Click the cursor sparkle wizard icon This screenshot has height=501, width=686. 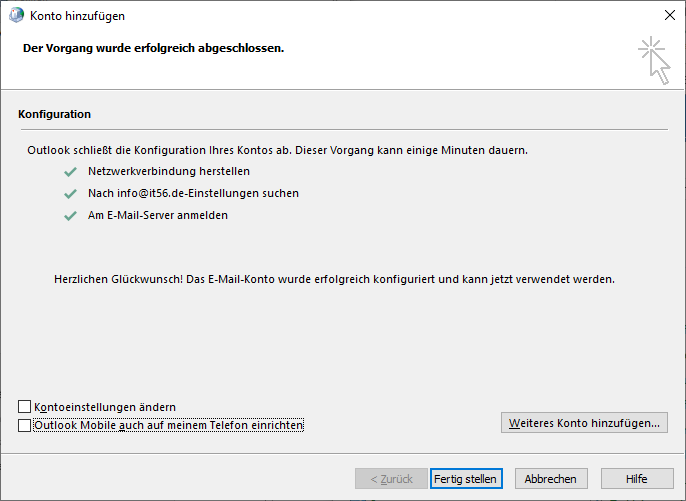click(654, 60)
